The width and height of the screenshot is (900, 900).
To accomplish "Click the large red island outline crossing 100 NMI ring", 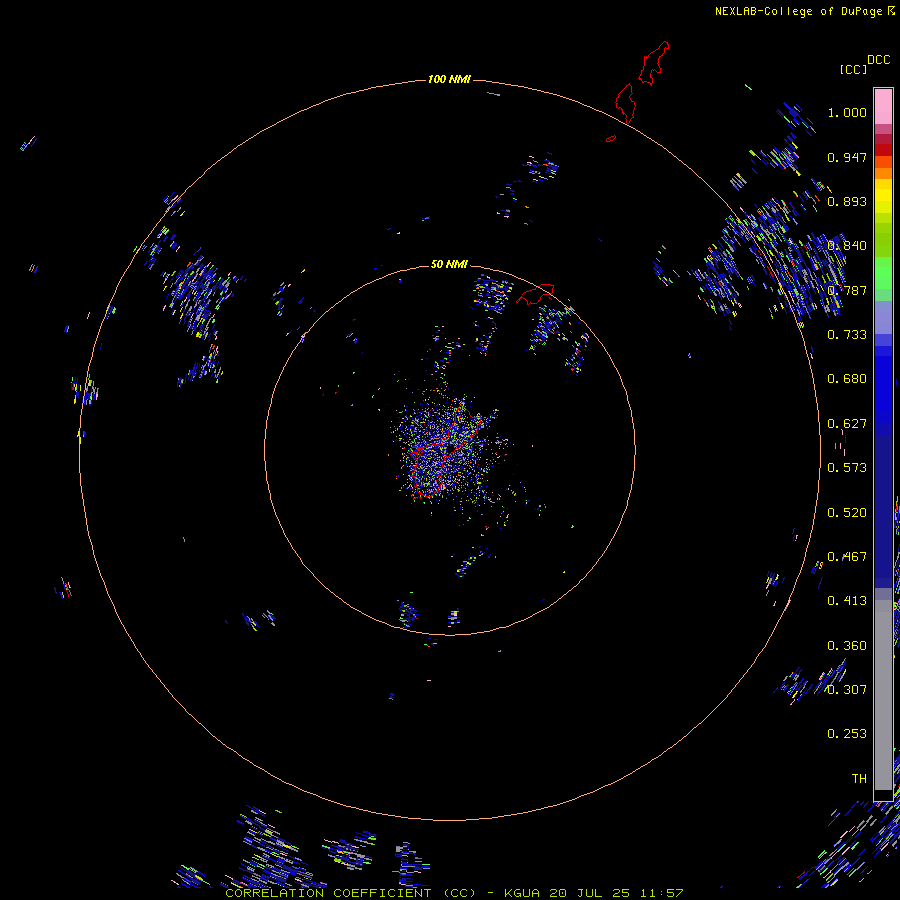I will tap(626, 103).
